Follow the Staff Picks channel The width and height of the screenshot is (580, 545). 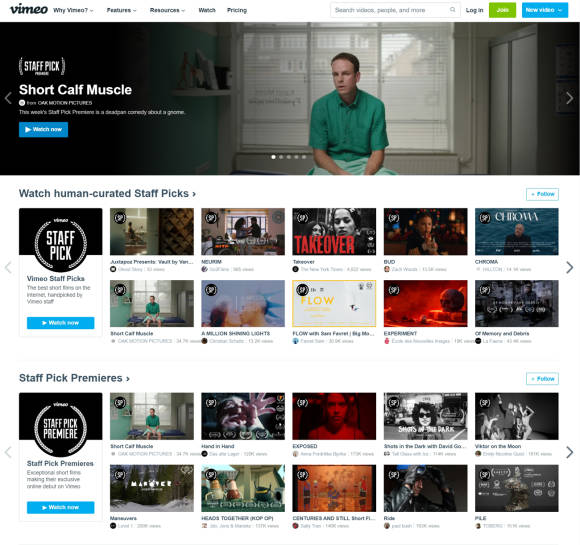[542, 194]
